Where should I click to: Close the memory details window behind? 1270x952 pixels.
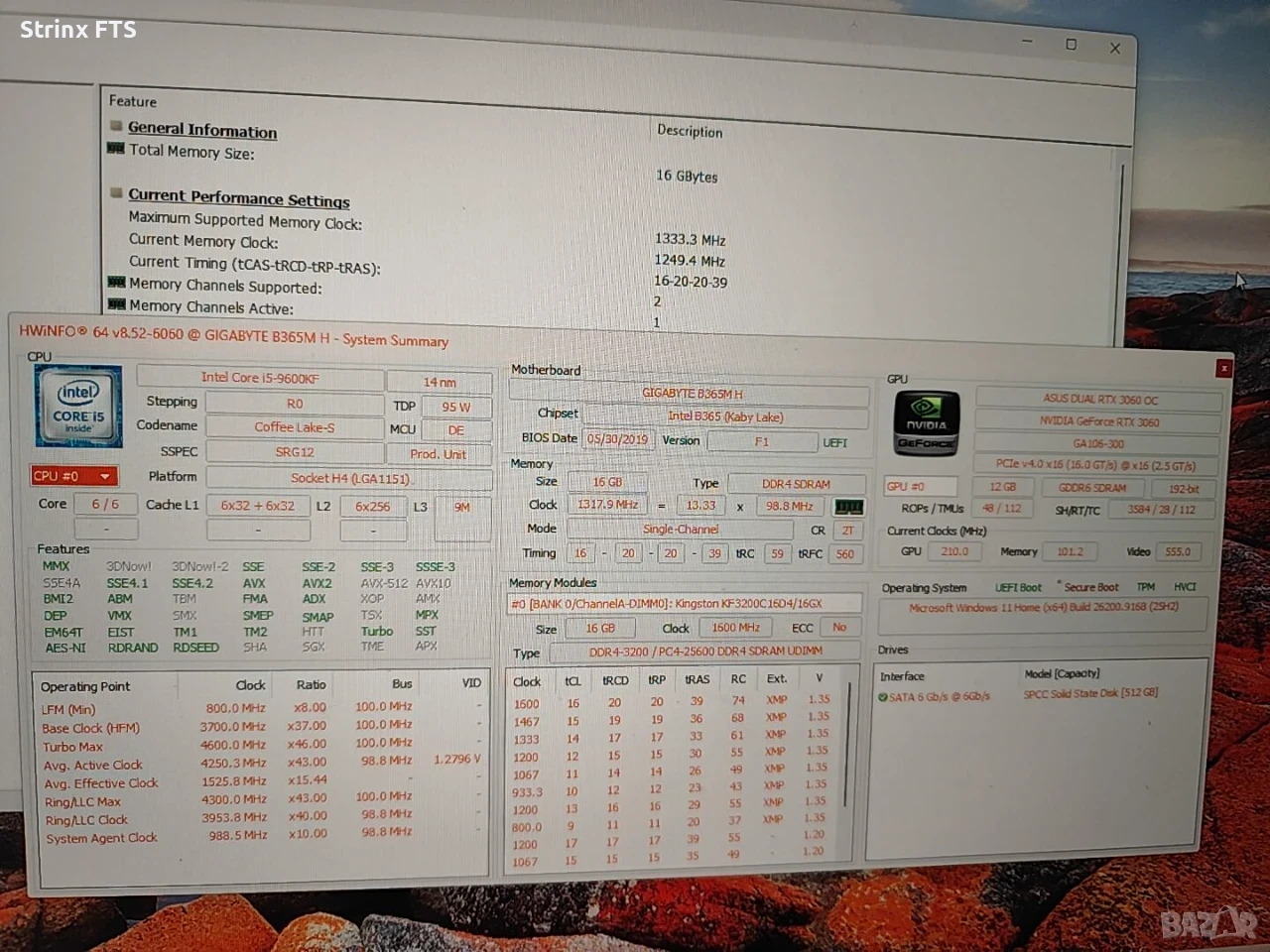point(1115,48)
